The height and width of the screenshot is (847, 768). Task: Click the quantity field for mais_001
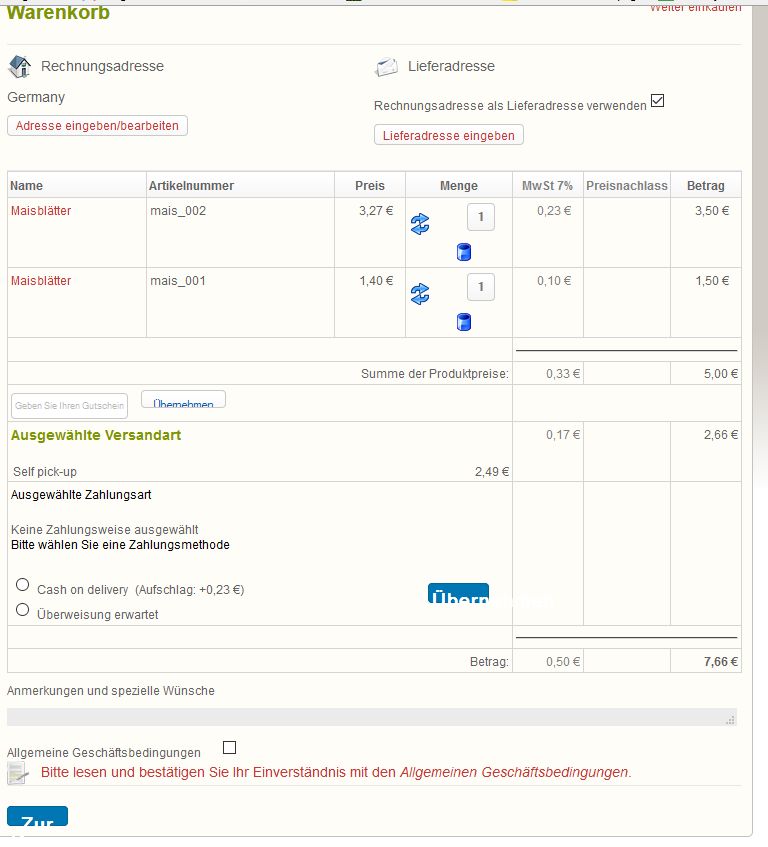(x=481, y=287)
